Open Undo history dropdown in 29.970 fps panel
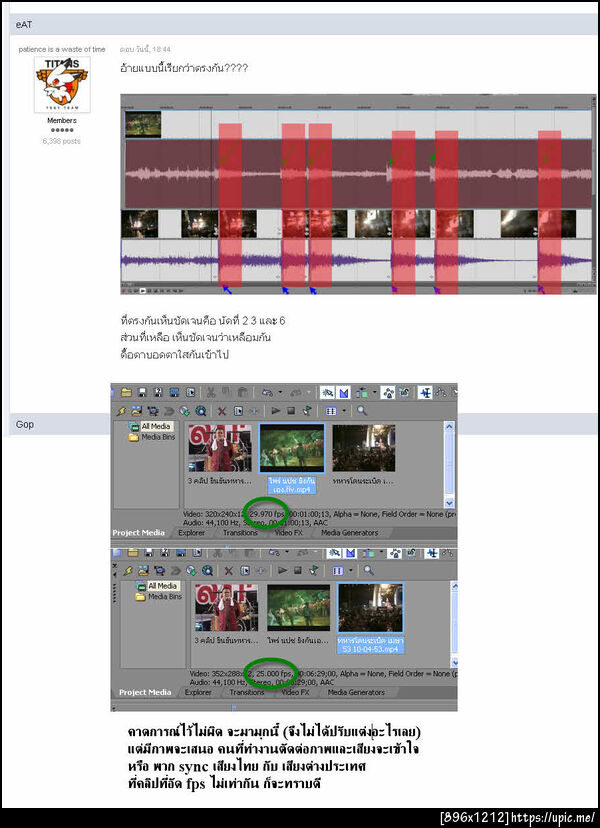 pos(279,392)
